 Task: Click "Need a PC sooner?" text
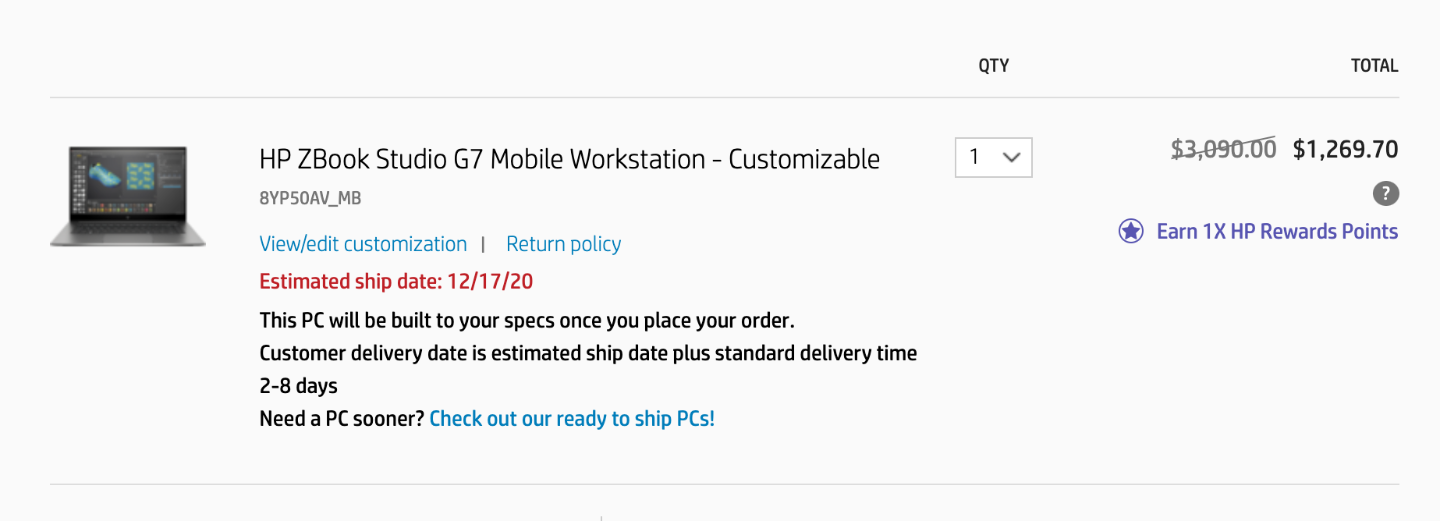(342, 418)
